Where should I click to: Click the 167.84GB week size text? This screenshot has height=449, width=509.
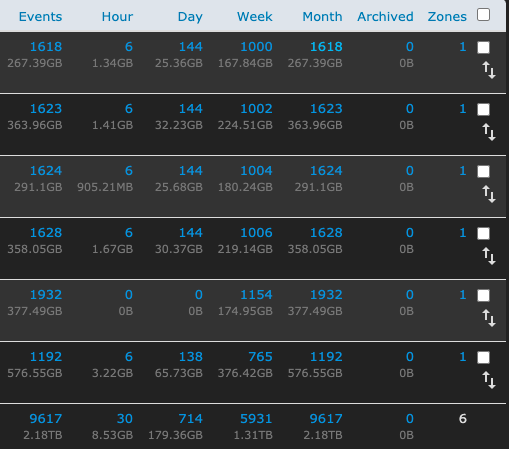click(245, 63)
